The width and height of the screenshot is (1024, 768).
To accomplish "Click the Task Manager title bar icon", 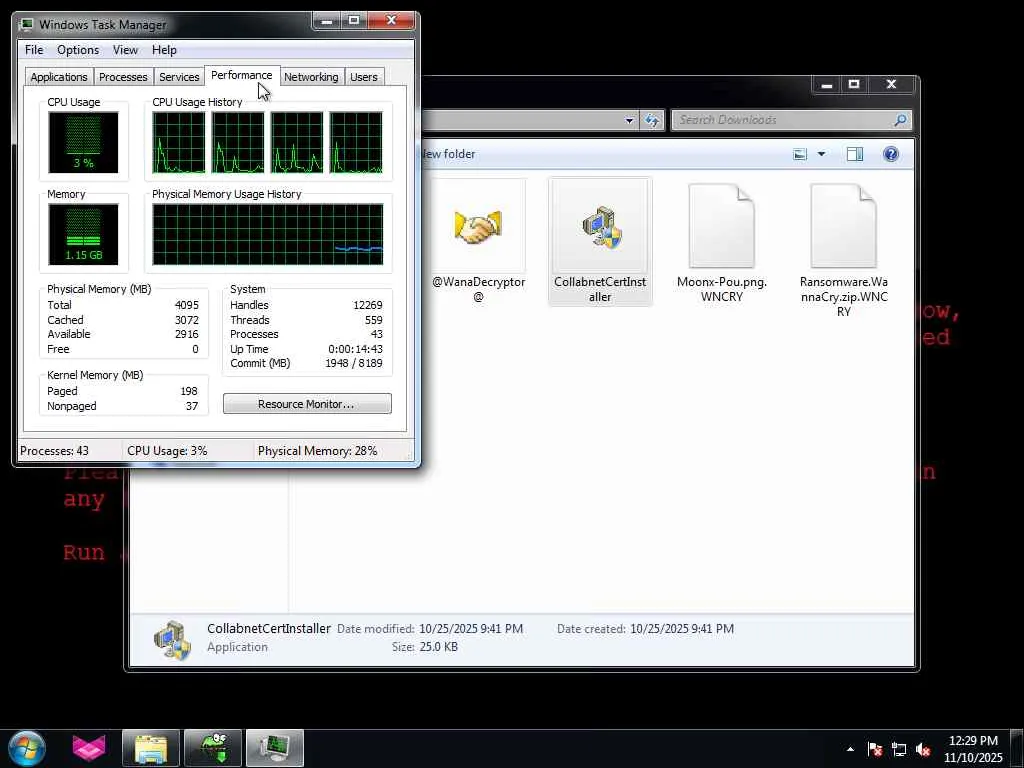I will (26, 24).
